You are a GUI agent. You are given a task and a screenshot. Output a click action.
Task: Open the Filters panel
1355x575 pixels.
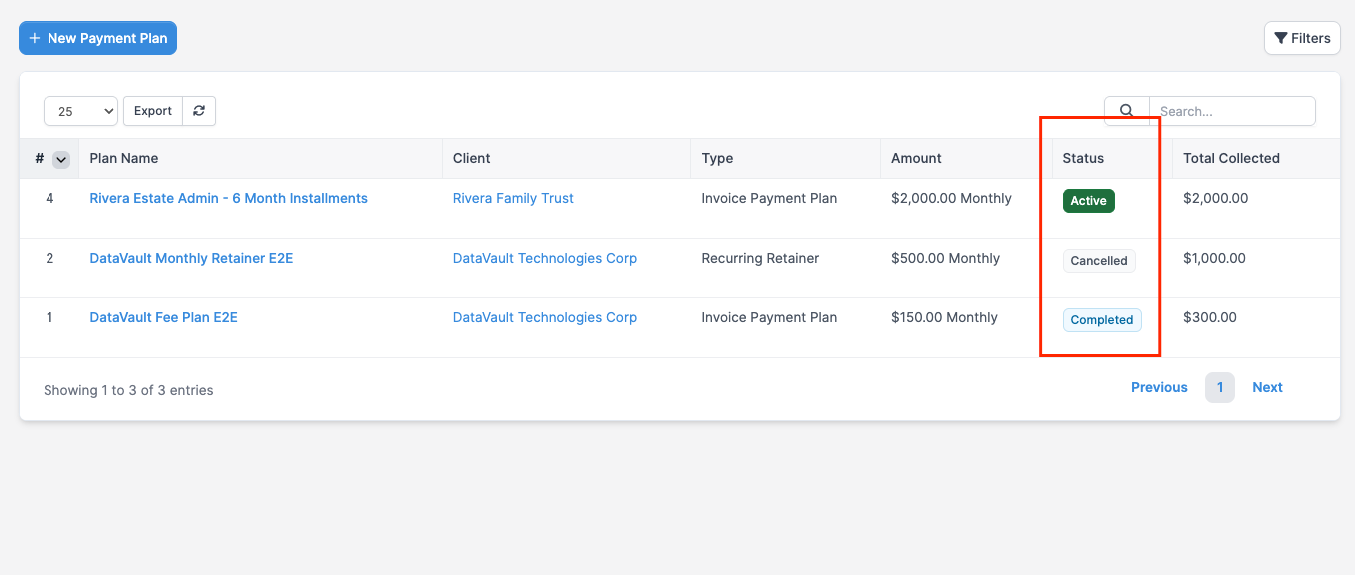[1302, 38]
